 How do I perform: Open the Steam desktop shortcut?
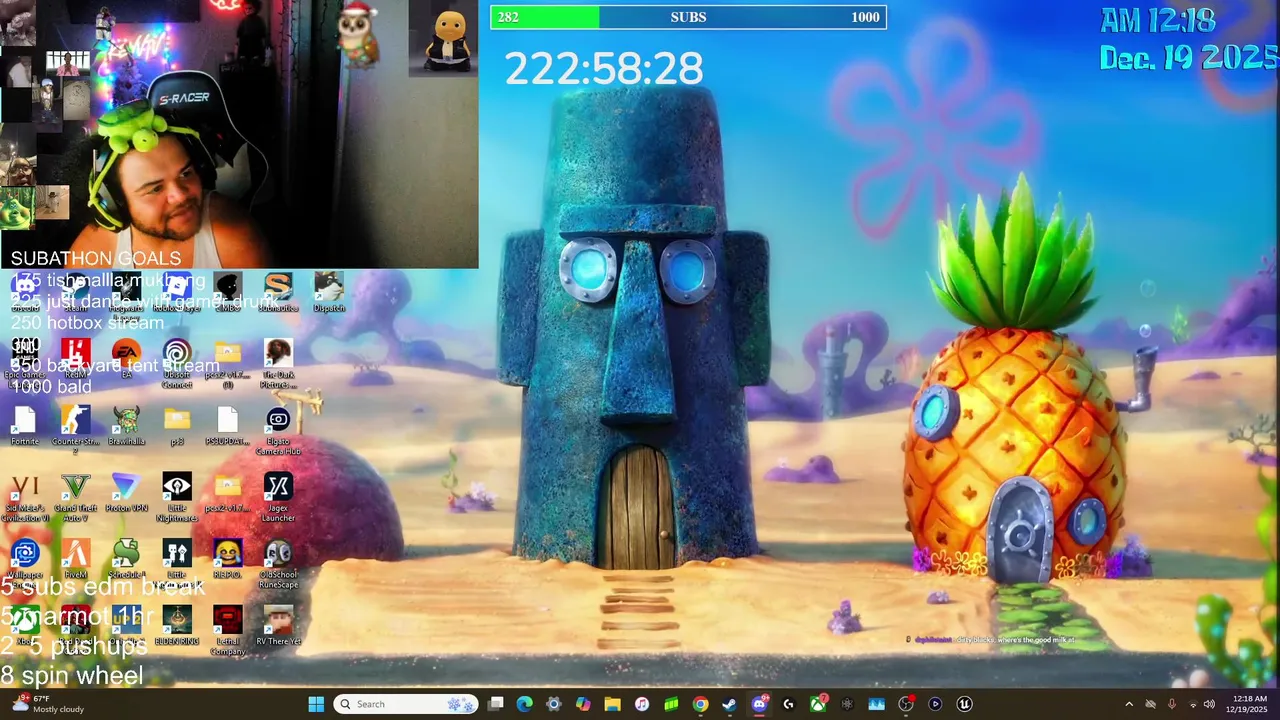pyautogui.click(x=76, y=292)
